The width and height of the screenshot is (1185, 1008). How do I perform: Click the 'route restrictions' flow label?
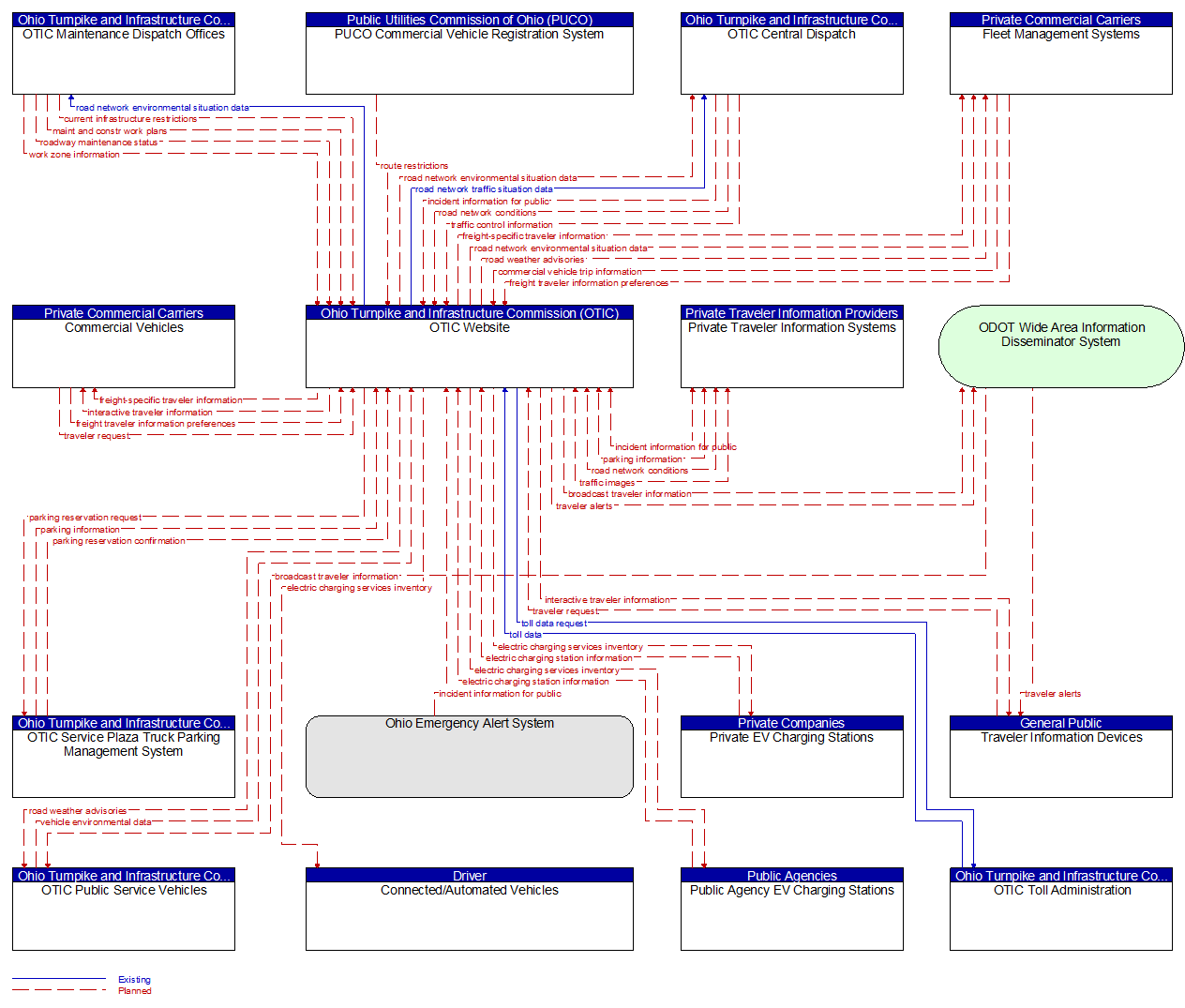tap(414, 166)
